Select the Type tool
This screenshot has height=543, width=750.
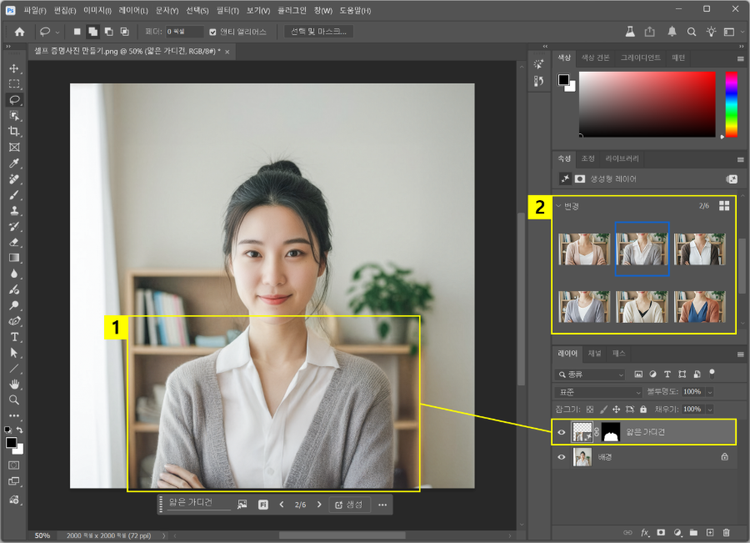[x=14, y=337]
